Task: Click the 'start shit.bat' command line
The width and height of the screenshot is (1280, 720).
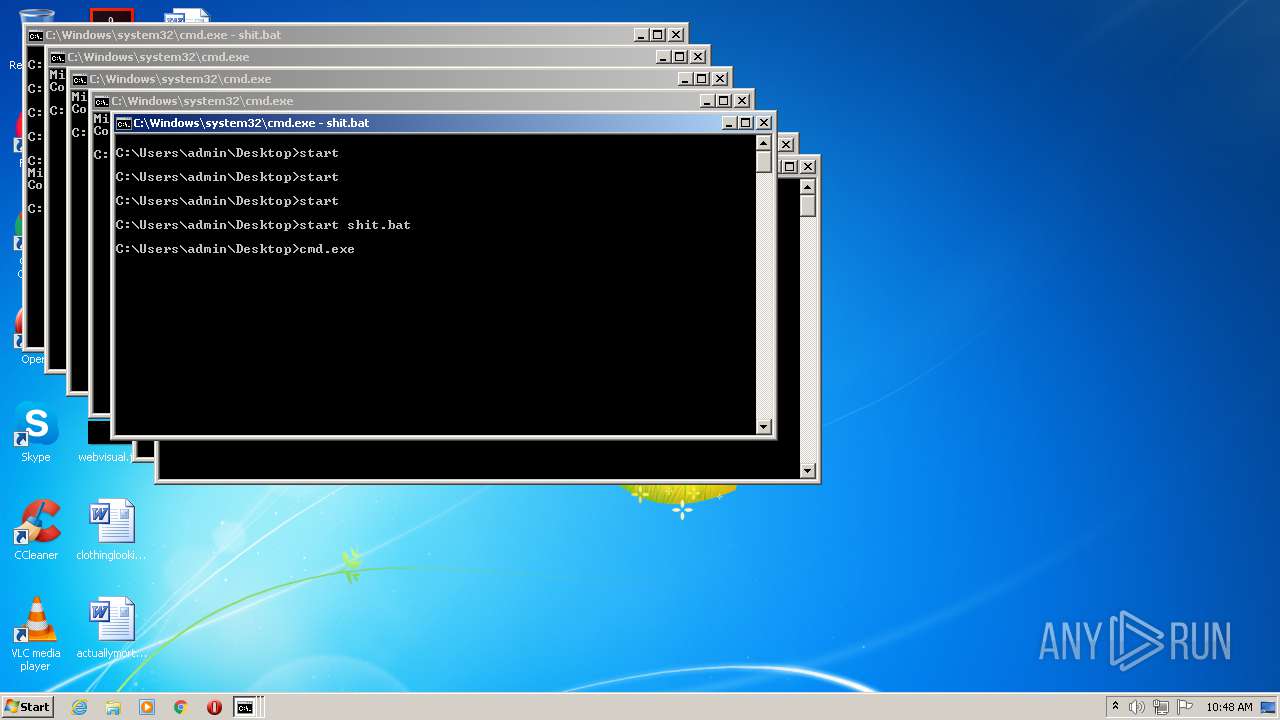Action: pos(263,225)
